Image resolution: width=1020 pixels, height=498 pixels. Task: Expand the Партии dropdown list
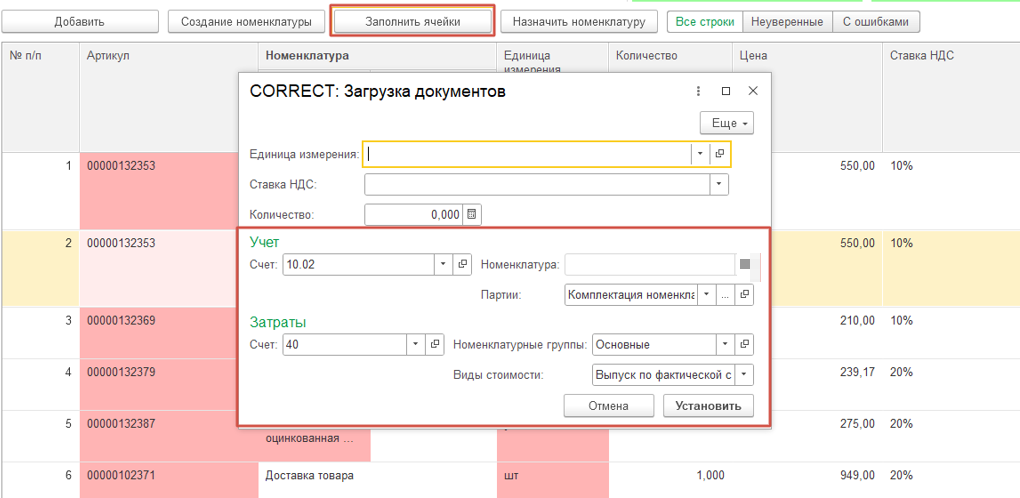pyautogui.click(x=706, y=295)
